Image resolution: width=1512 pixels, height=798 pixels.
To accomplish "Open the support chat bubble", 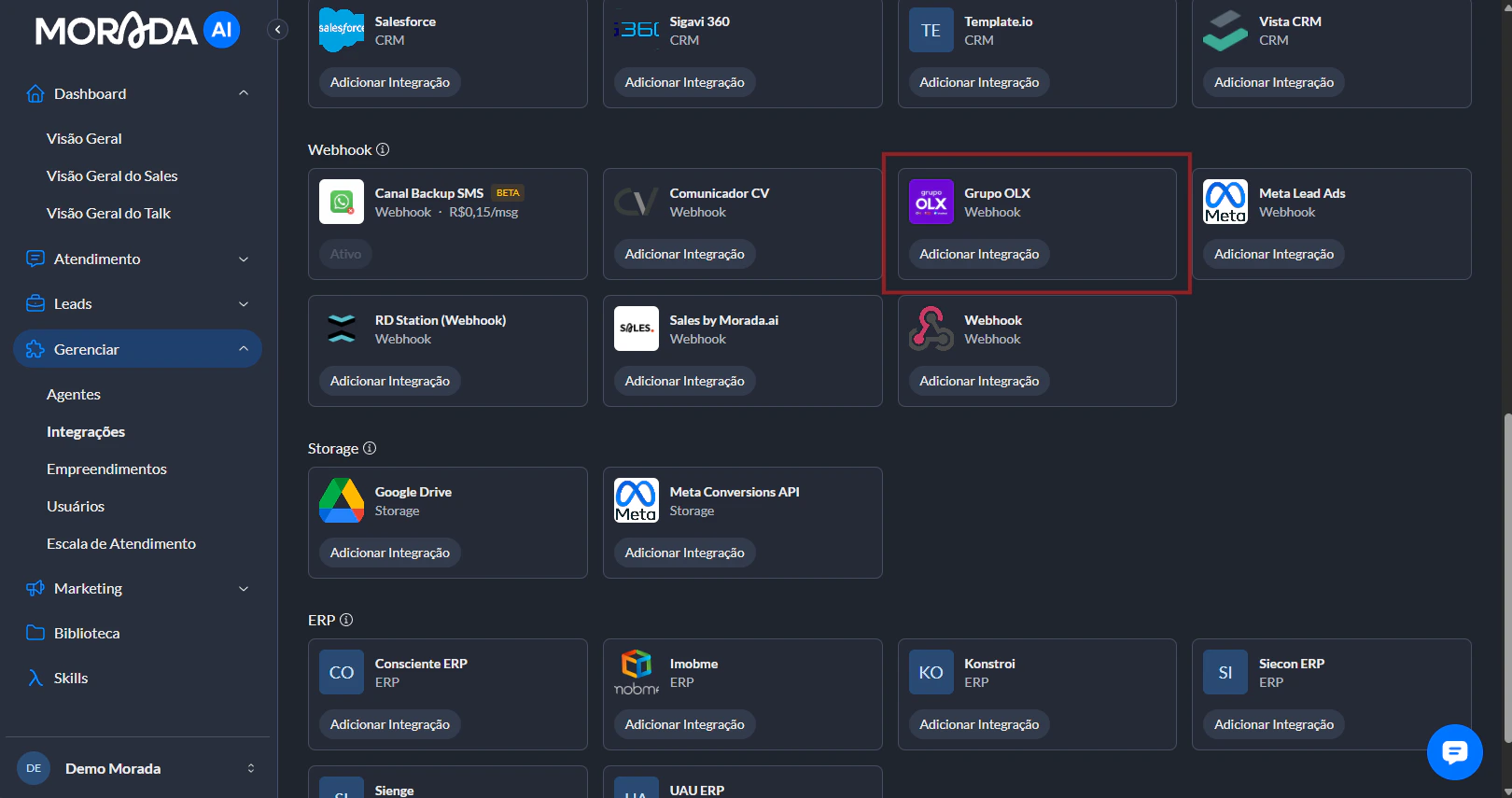I will point(1454,751).
